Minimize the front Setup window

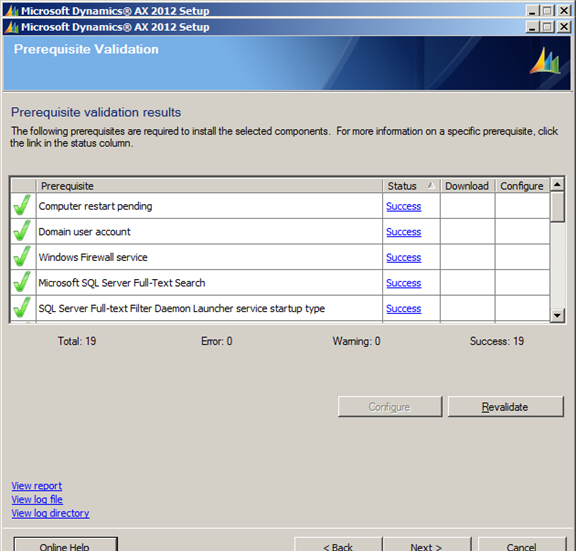(532, 27)
